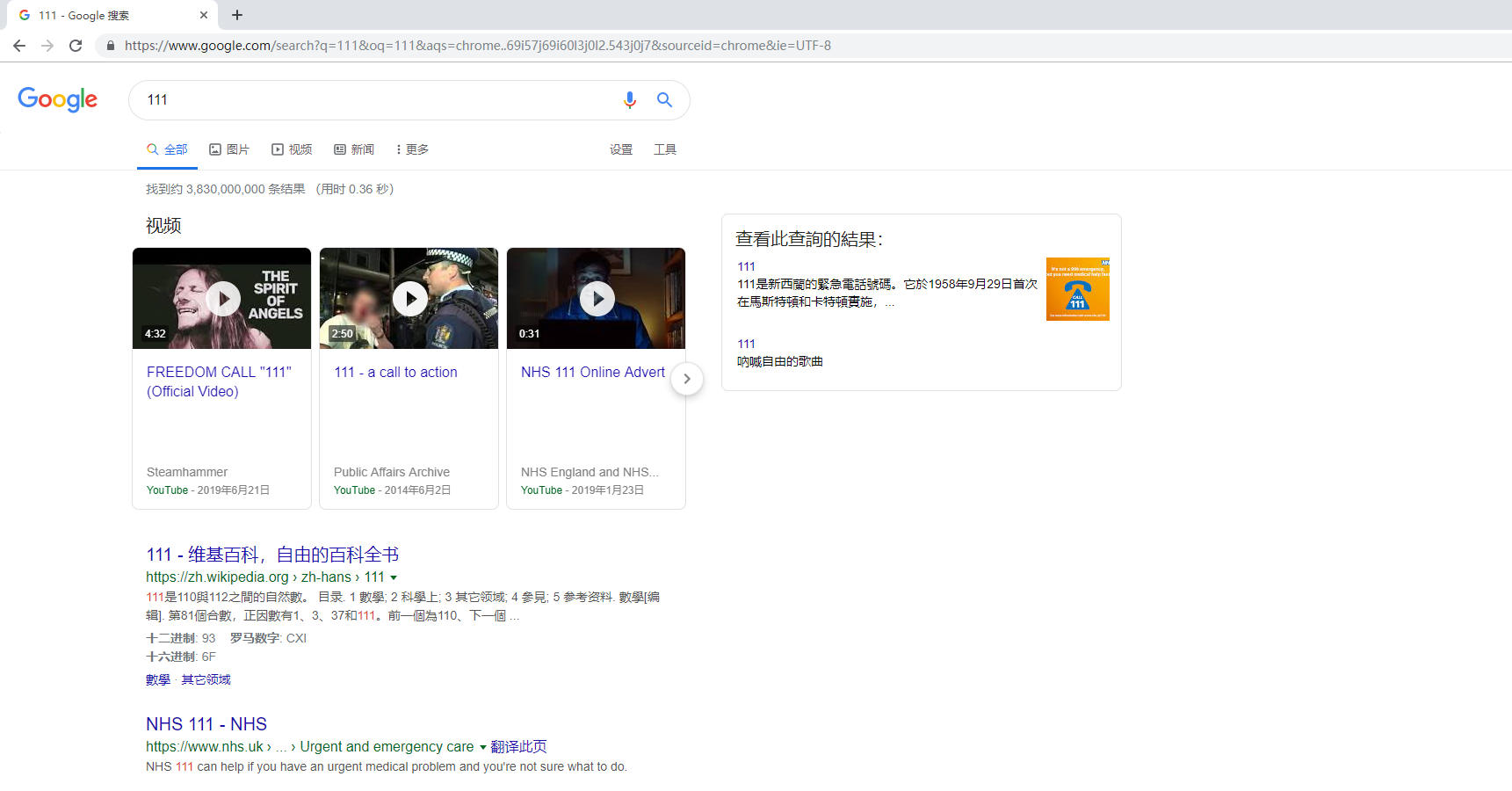Open the orange 111 emergency number thumbnail
This screenshot has width=1512, height=791.
1078,289
